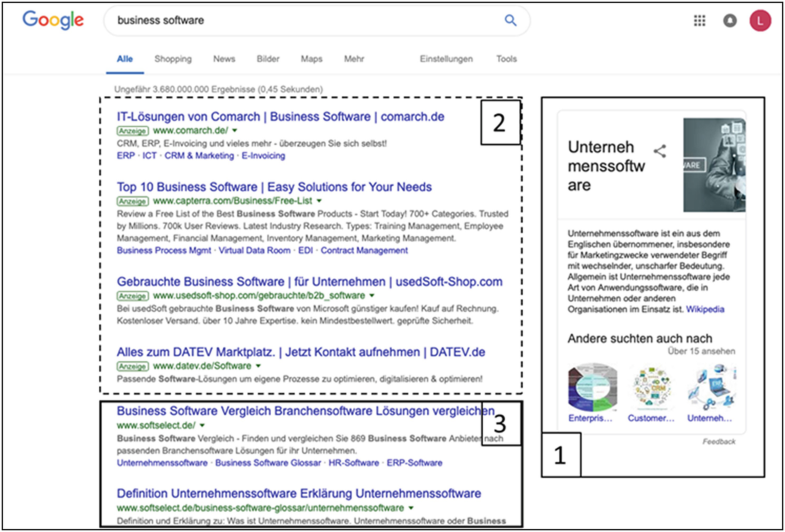
Task: Expand dropdown arrow next to softselect.de glossar URL
Action: tap(411, 508)
